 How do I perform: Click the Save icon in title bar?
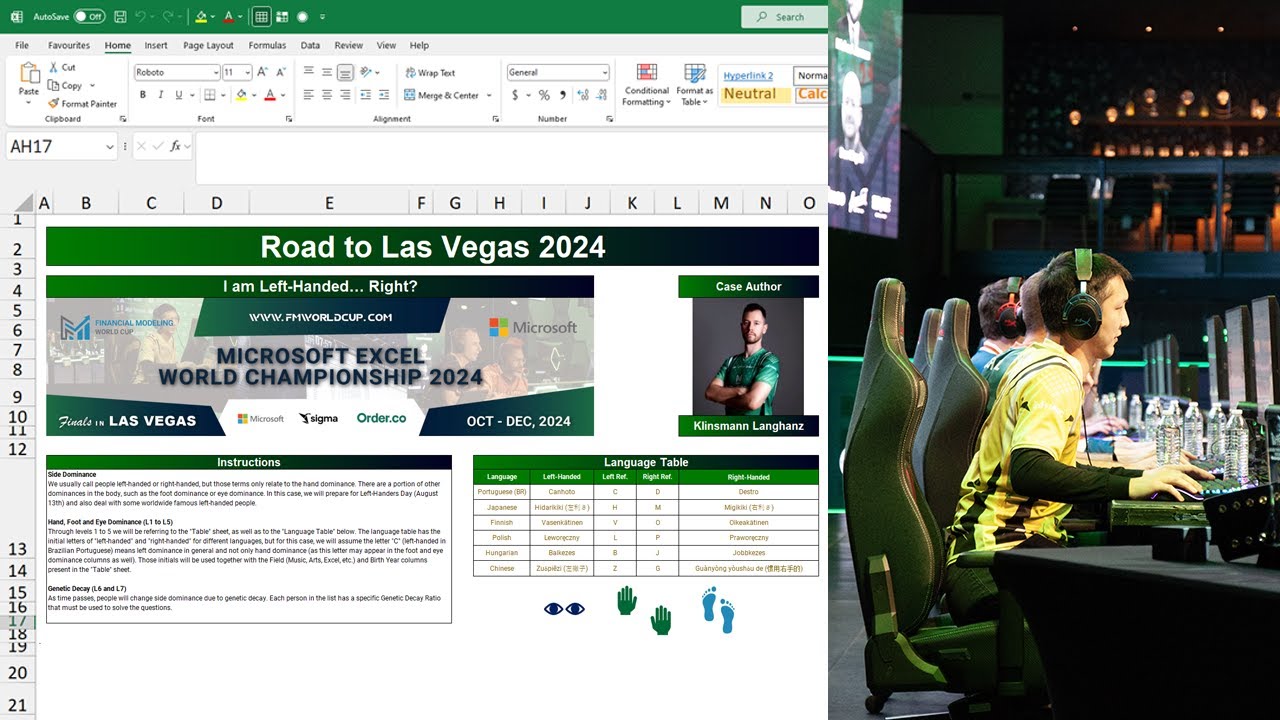120,17
